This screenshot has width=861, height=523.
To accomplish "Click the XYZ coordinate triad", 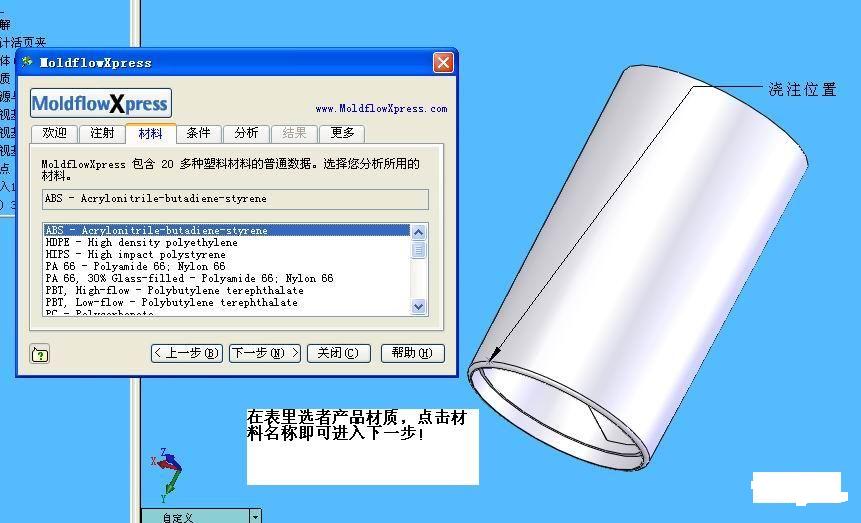I will tap(167, 475).
